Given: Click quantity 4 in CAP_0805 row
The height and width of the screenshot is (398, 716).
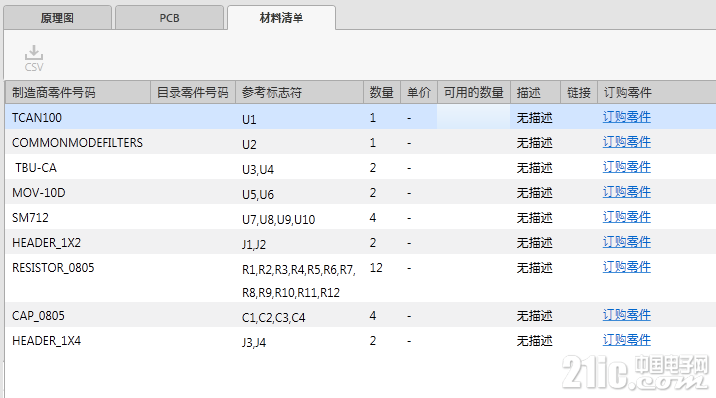Looking at the screenshot, I should point(373,316).
